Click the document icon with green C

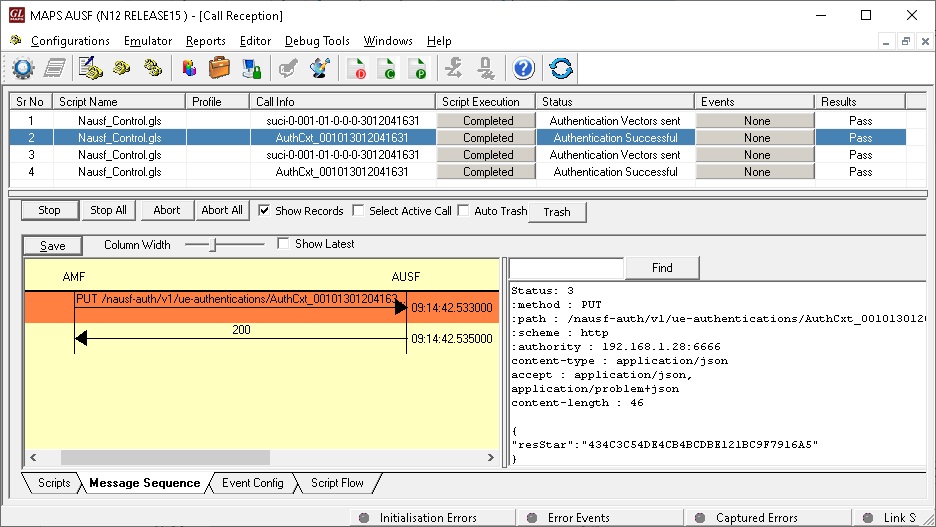(x=387, y=68)
